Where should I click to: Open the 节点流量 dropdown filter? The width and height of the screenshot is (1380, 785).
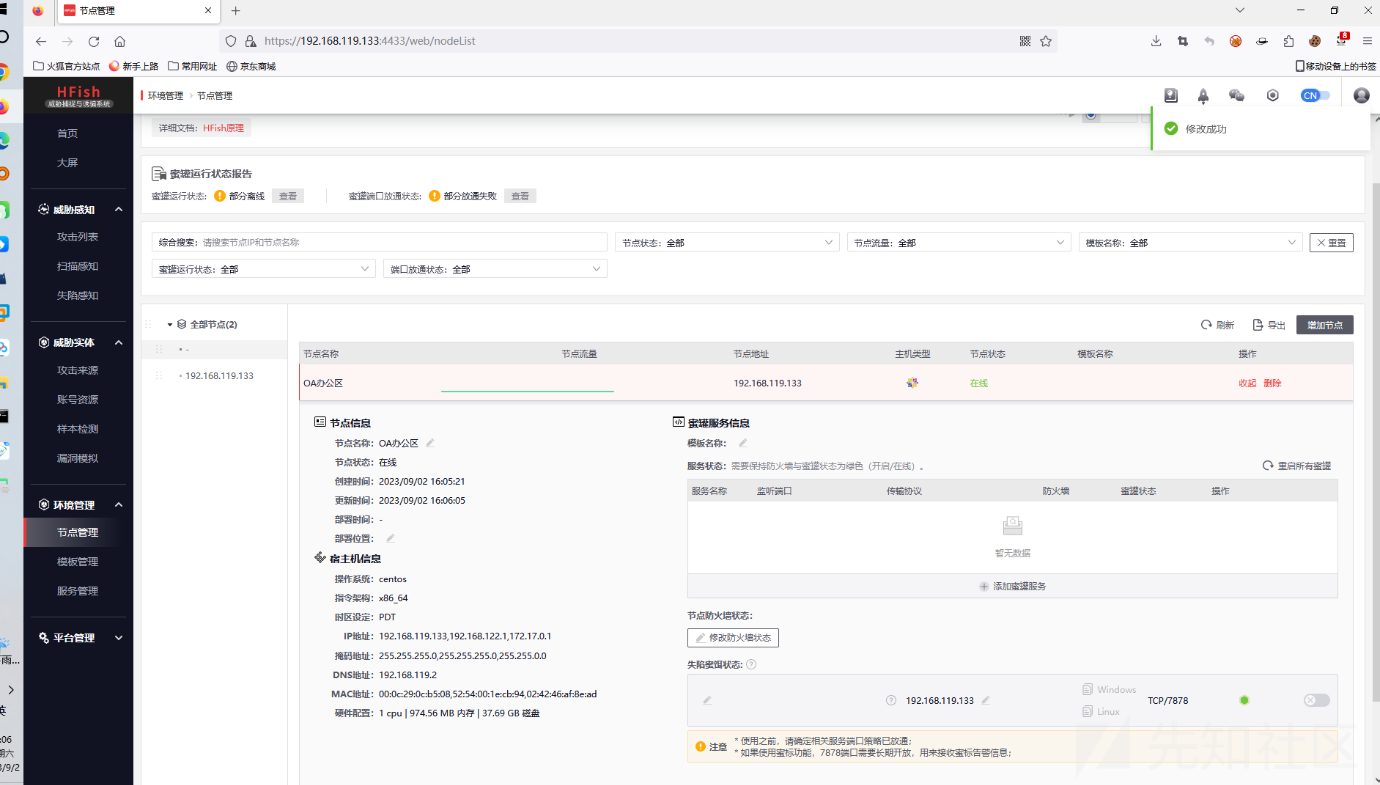pyautogui.click(x=959, y=242)
